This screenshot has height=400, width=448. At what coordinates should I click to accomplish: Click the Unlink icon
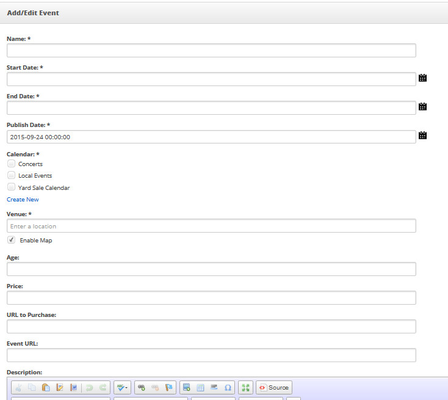pos(155,387)
